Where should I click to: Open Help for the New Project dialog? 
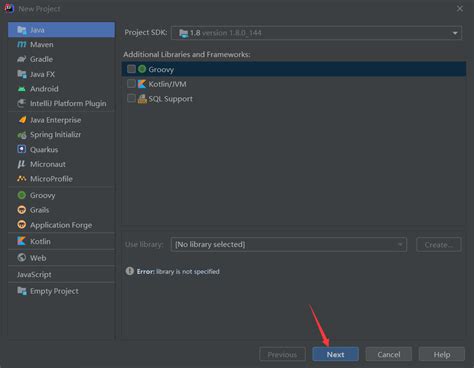[x=442, y=354]
